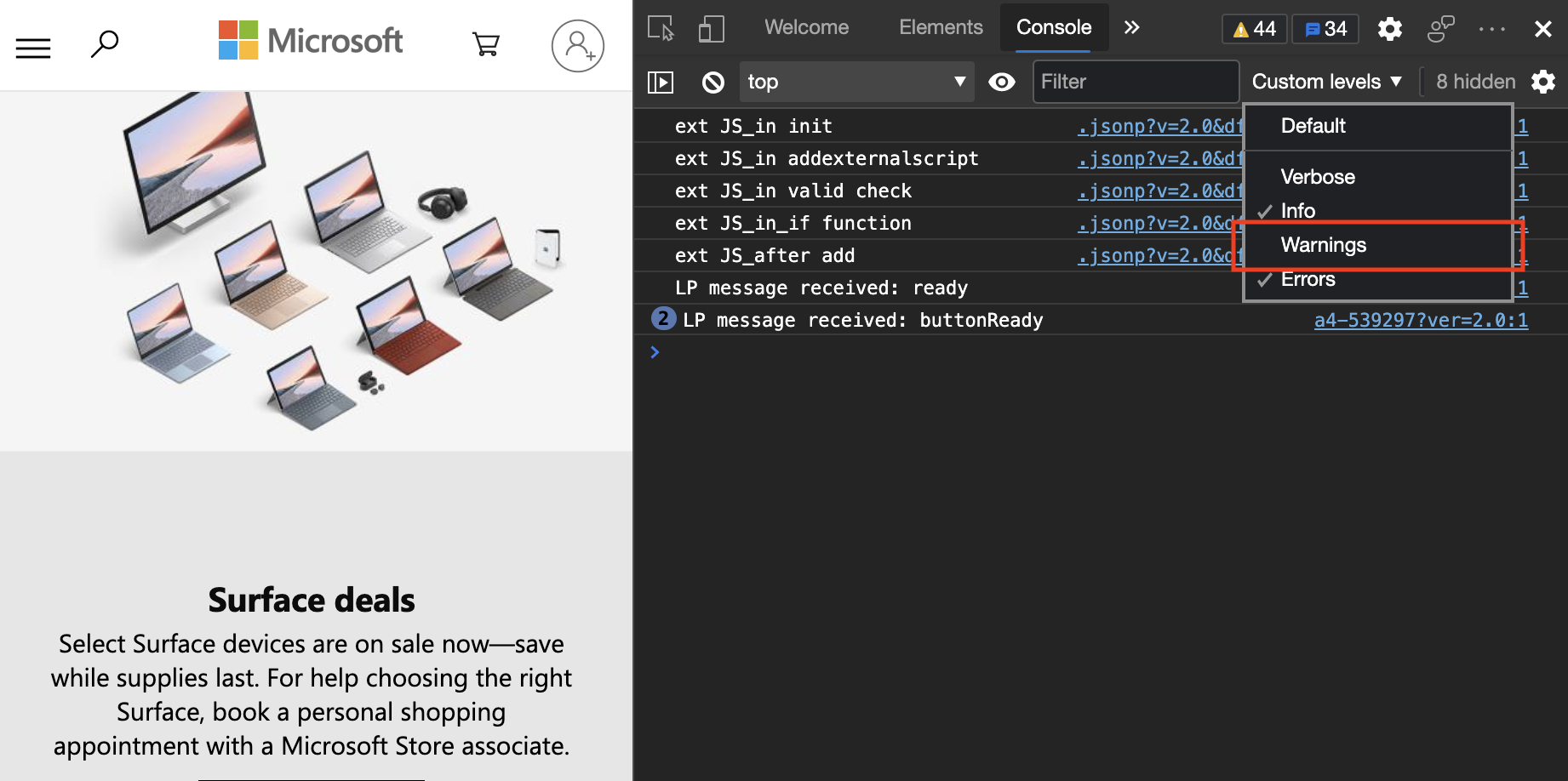
Task: Toggle the device emulation mode icon
Action: coord(711,28)
